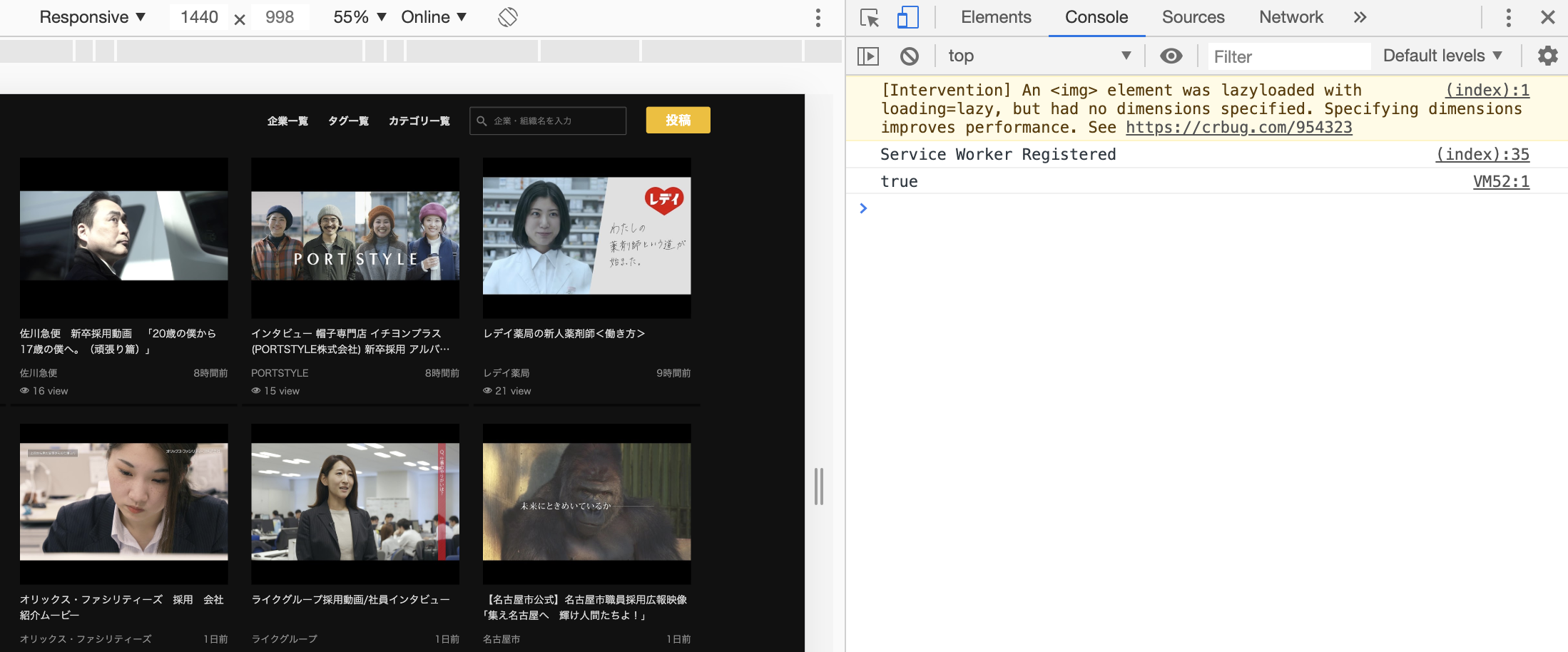Click the viewport width field 1440
This screenshot has width=1568, height=652.
pyautogui.click(x=199, y=17)
